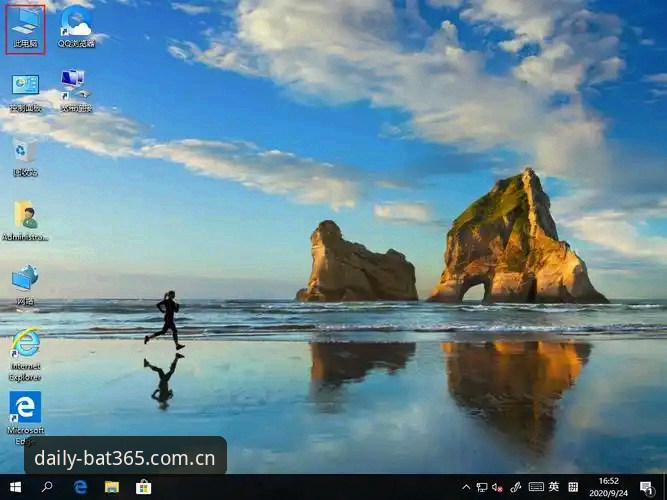
Task: Launch Edge from the taskbar
Action: pos(80,487)
